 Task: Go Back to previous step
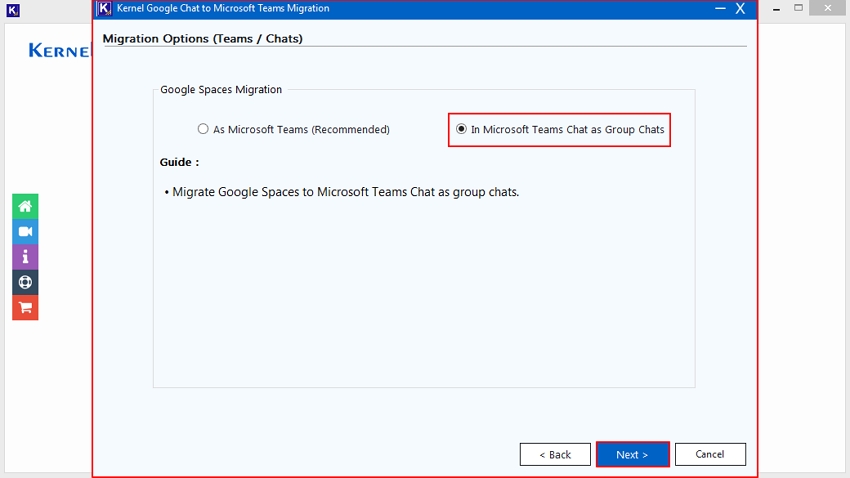pyautogui.click(x=555, y=454)
